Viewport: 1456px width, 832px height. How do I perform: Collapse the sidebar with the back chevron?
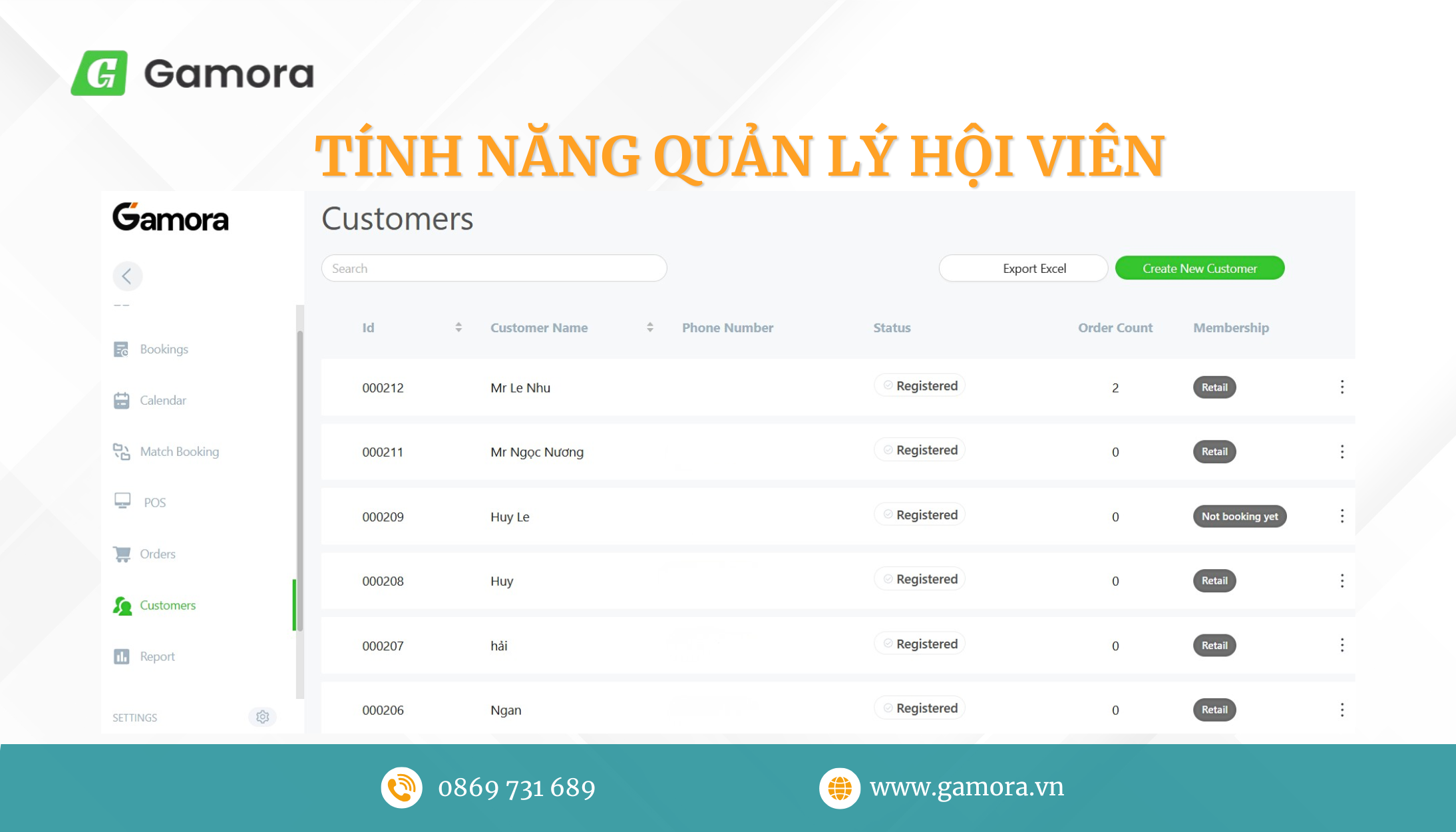pyautogui.click(x=127, y=276)
